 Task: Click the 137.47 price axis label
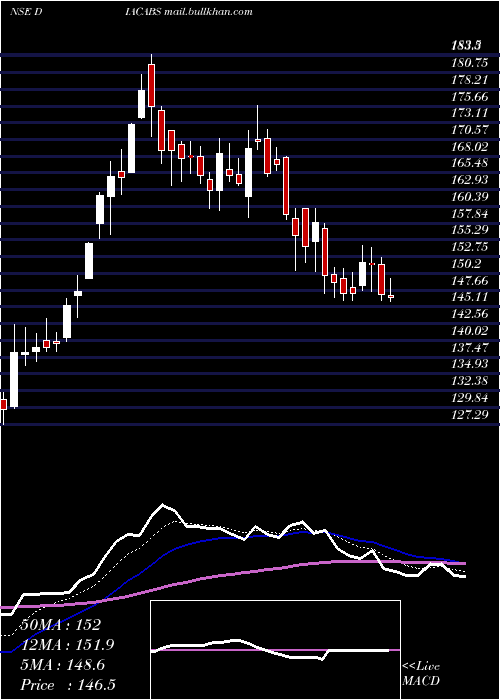tap(470, 347)
